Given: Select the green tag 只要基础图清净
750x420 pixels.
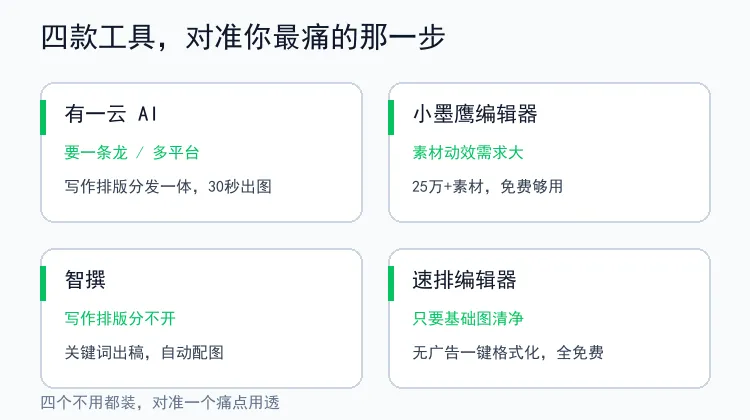Looking at the screenshot, I should 468,319.
